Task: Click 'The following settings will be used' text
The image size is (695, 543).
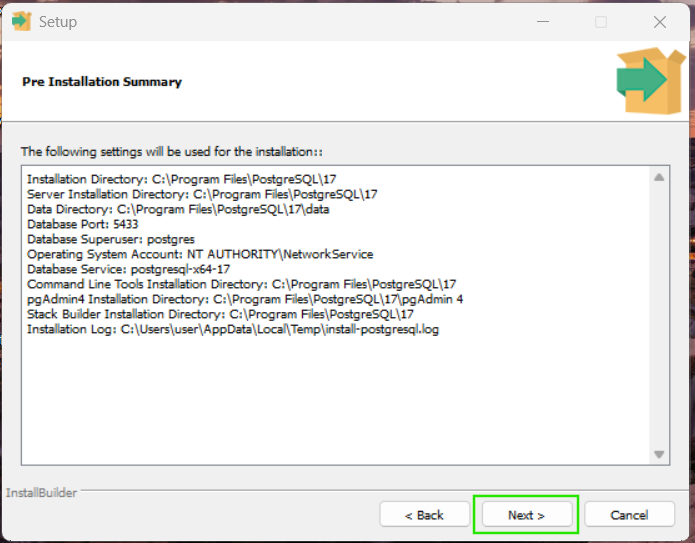Action: click(172, 152)
